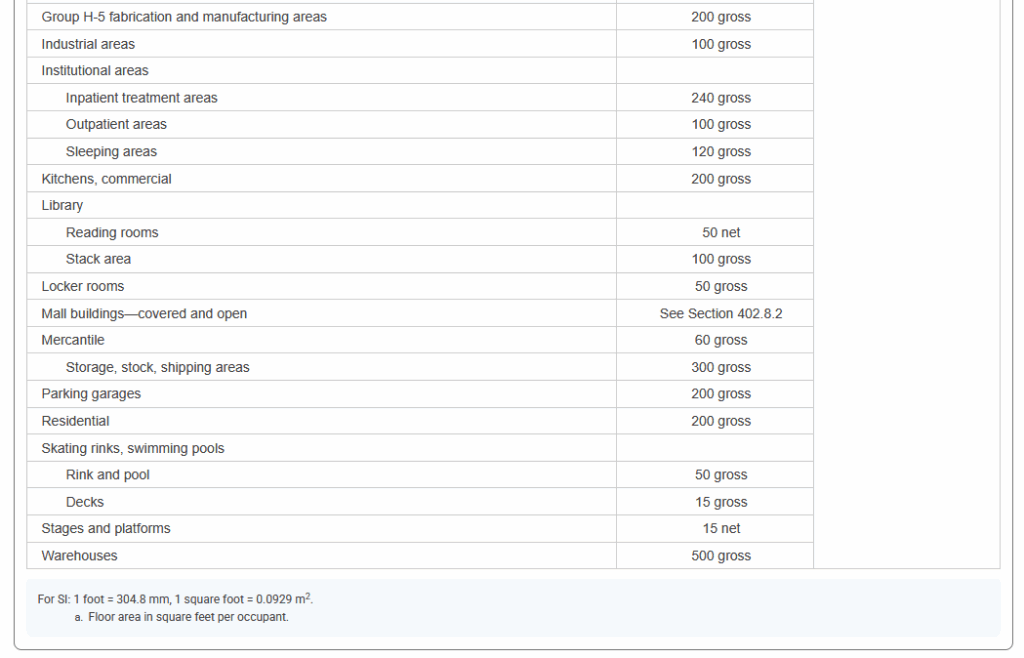Image resolution: width=1024 pixels, height=658 pixels.
Task: Select the "Library" heading row
Action: pyautogui.click(x=62, y=206)
